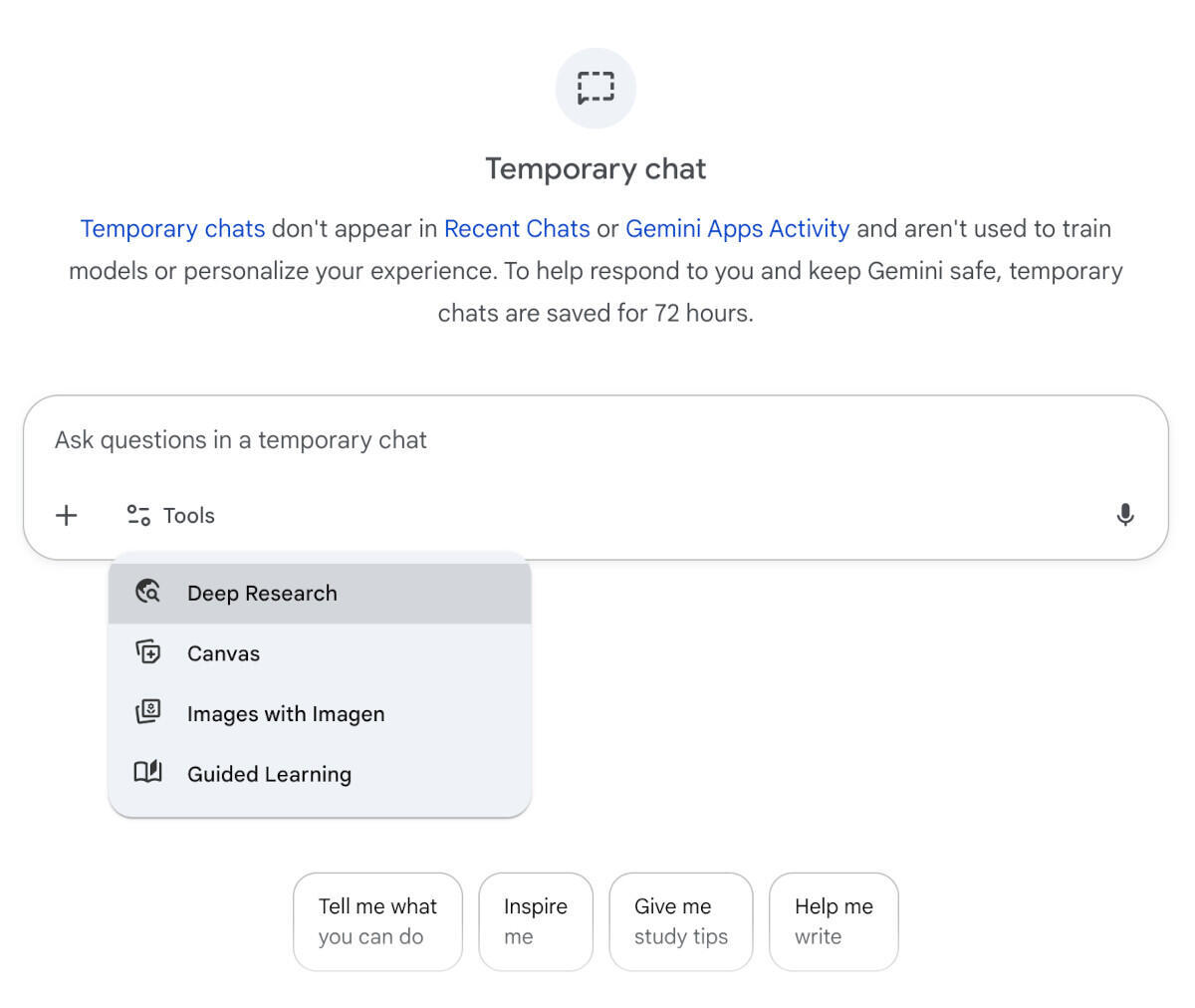Click the Canvas icon in tools menu
1195x1008 pixels.
click(148, 652)
